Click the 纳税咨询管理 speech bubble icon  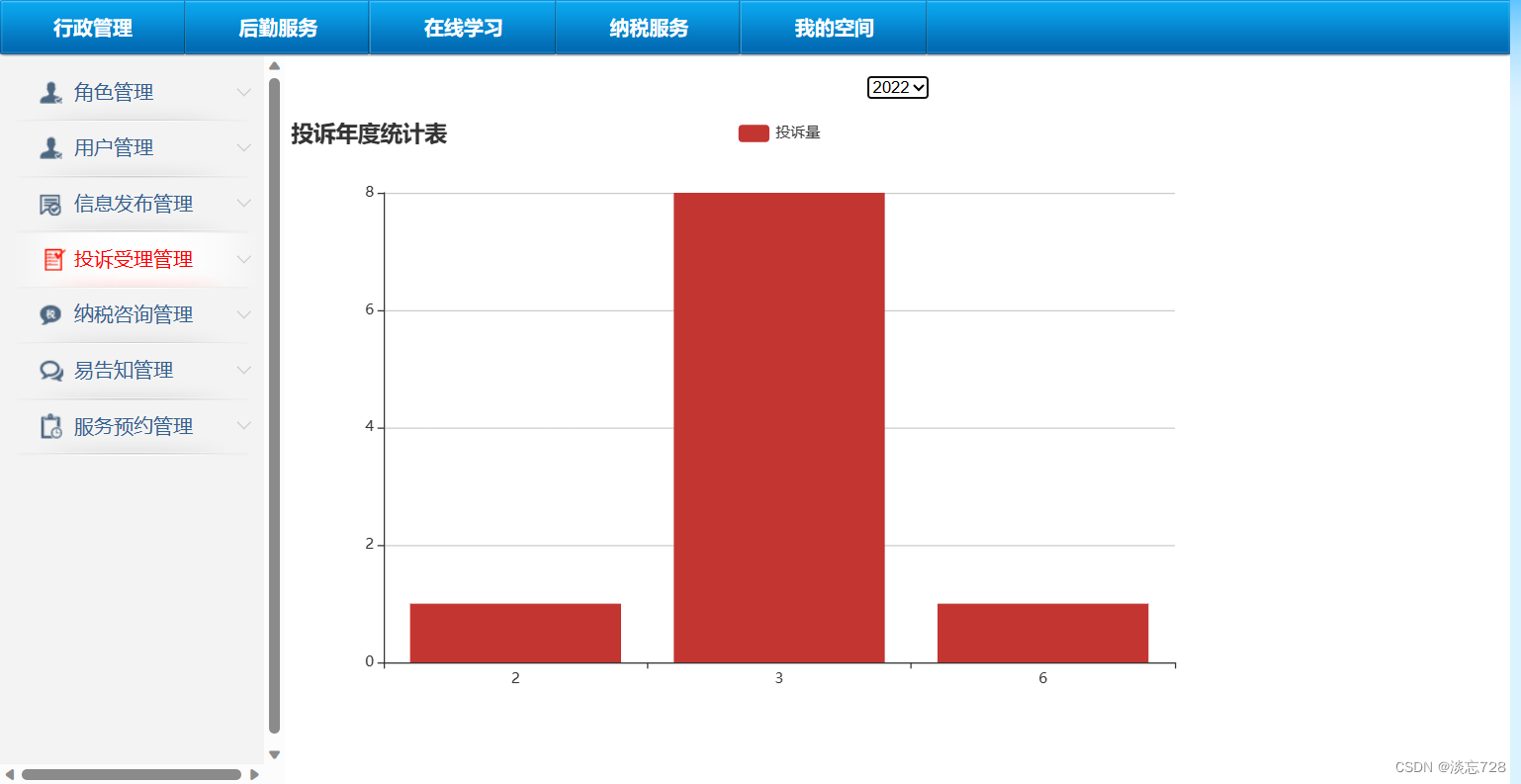tap(50, 314)
